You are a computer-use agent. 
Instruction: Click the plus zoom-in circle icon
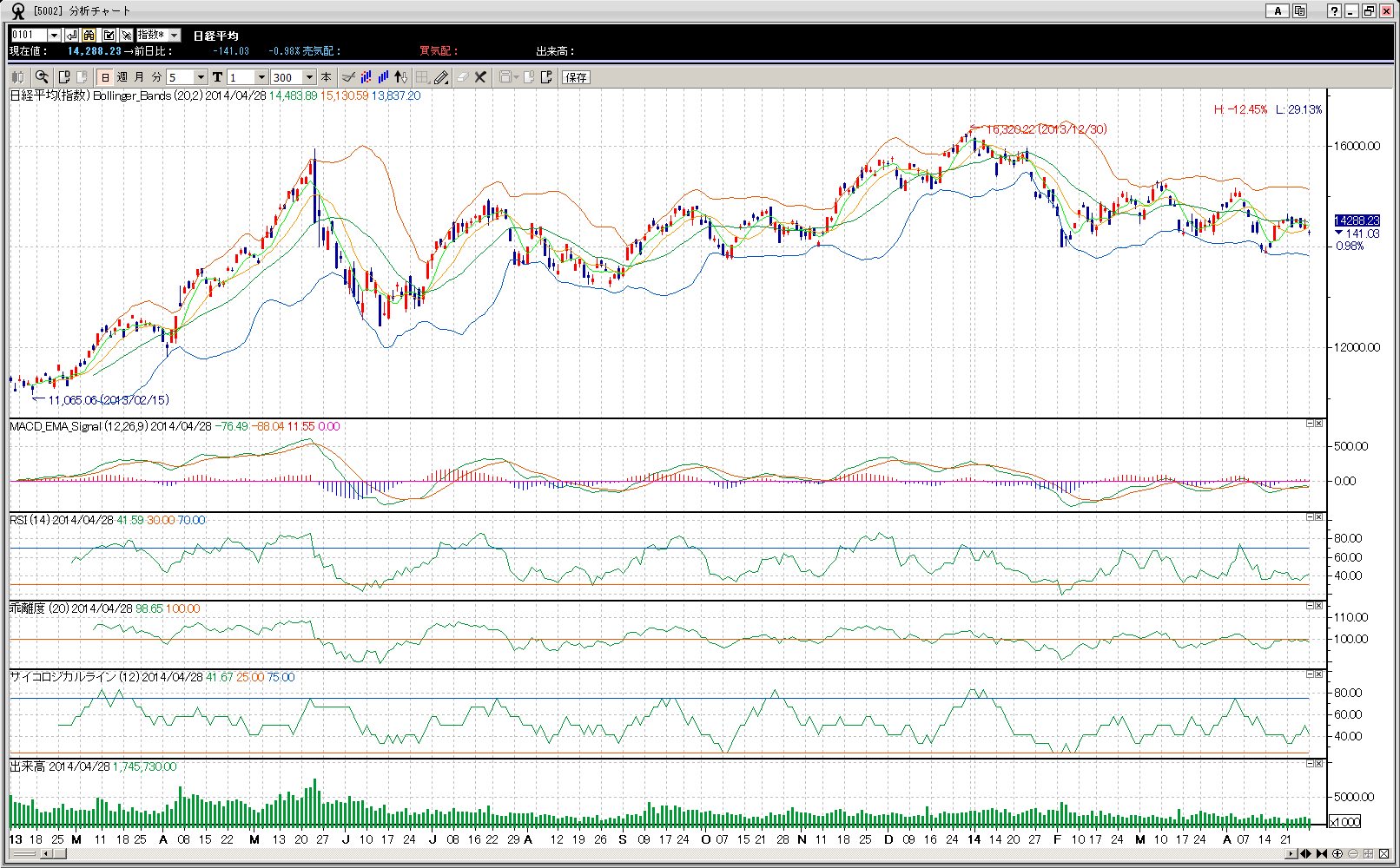pyautogui.click(x=1337, y=854)
